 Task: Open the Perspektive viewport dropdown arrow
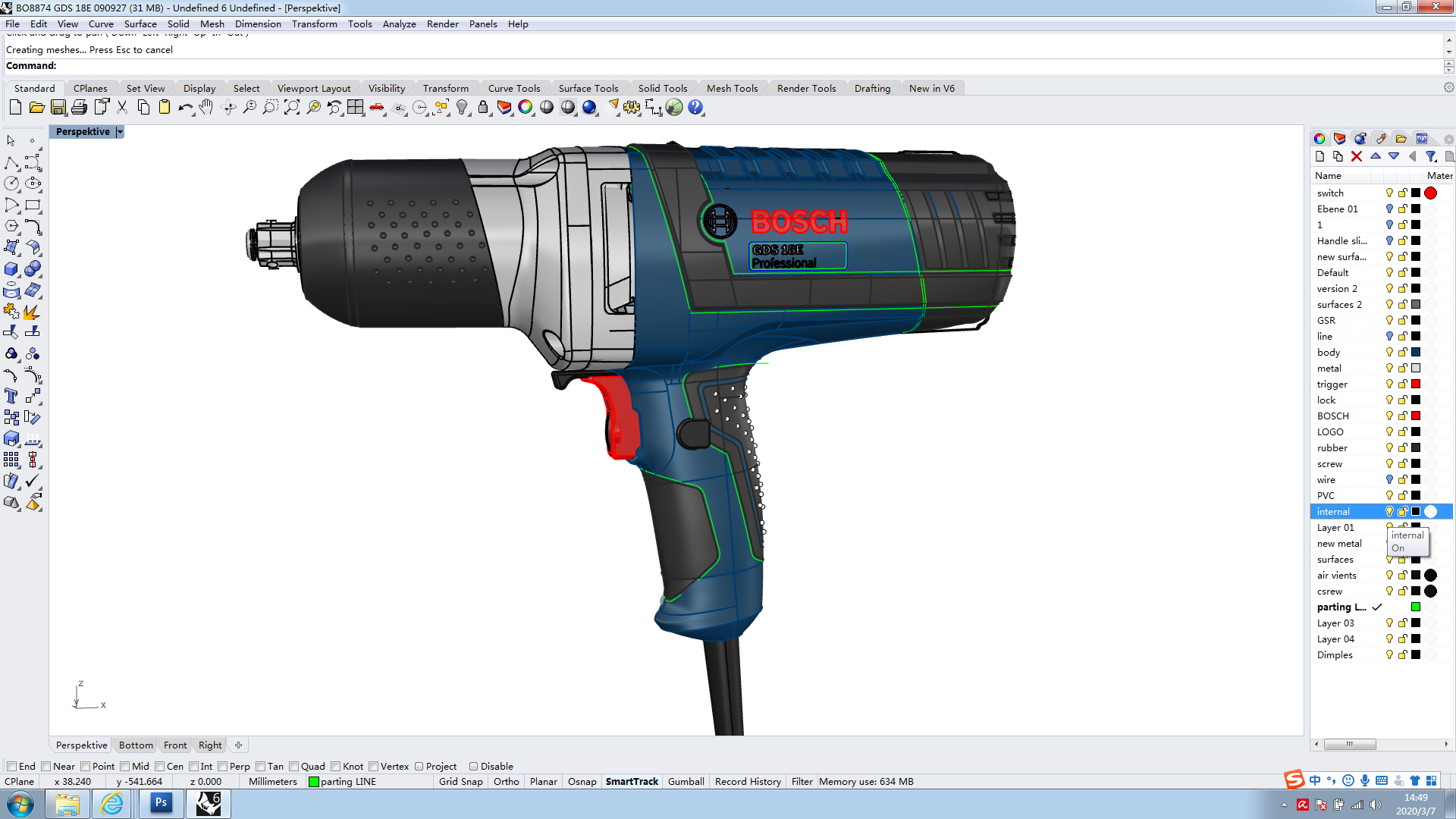click(x=120, y=132)
